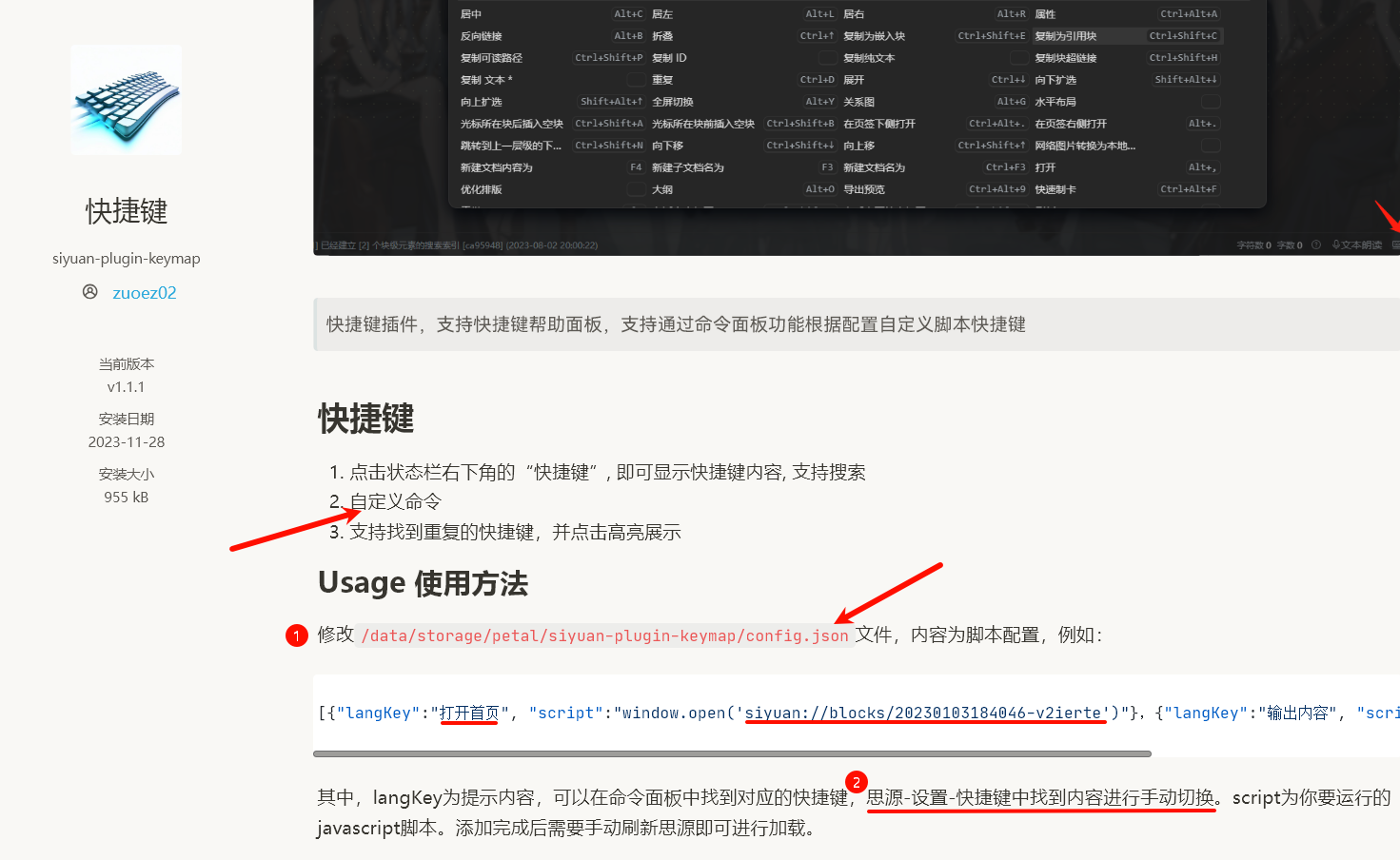Click the plugin description quote block

pyautogui.click(x=857, y=324)
